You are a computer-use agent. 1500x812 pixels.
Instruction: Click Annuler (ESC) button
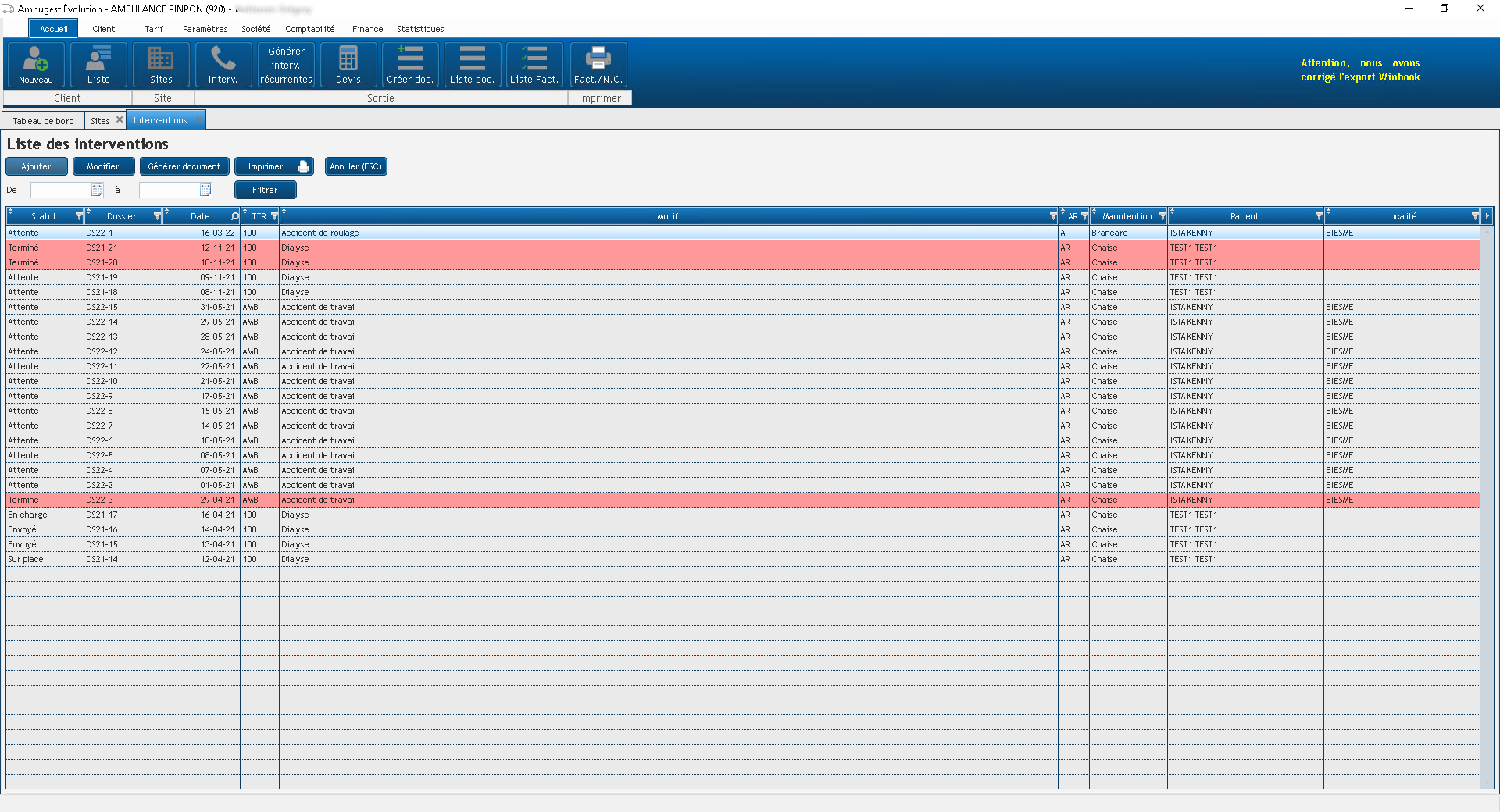pos(355,166)
